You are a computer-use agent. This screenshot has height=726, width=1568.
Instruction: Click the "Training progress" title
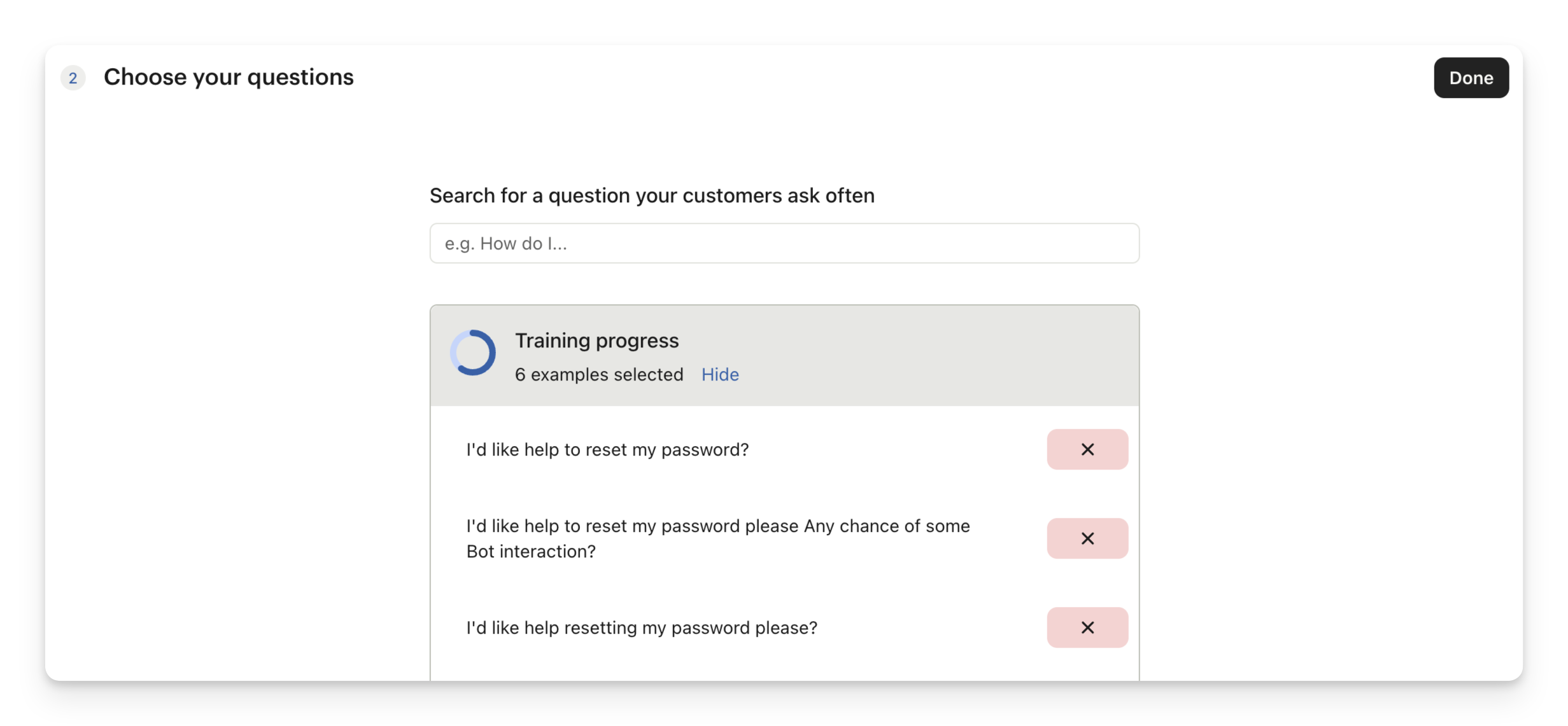tap(597, 341)
